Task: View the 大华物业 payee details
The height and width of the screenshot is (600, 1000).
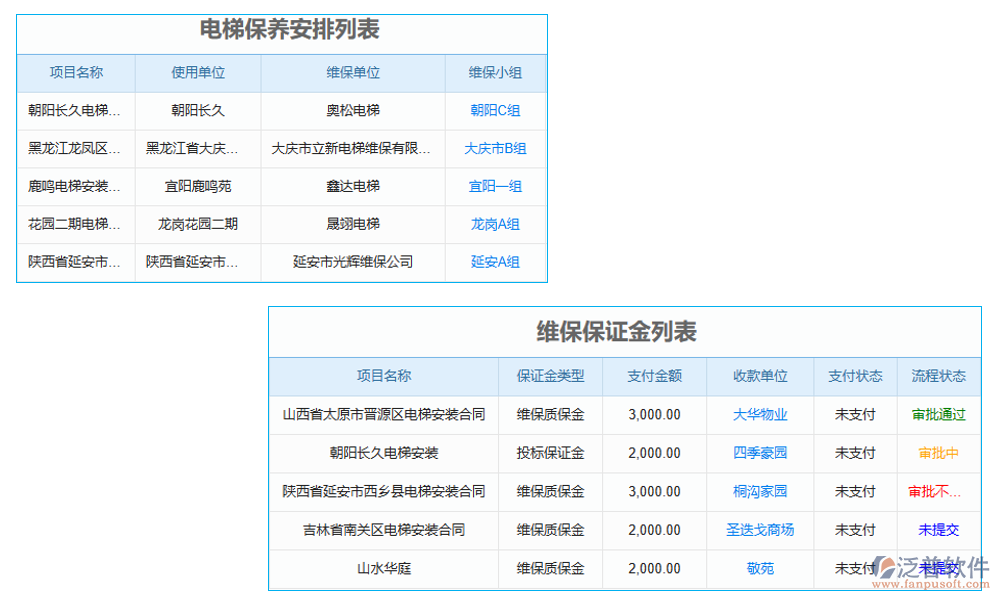Action: point(760,414)
